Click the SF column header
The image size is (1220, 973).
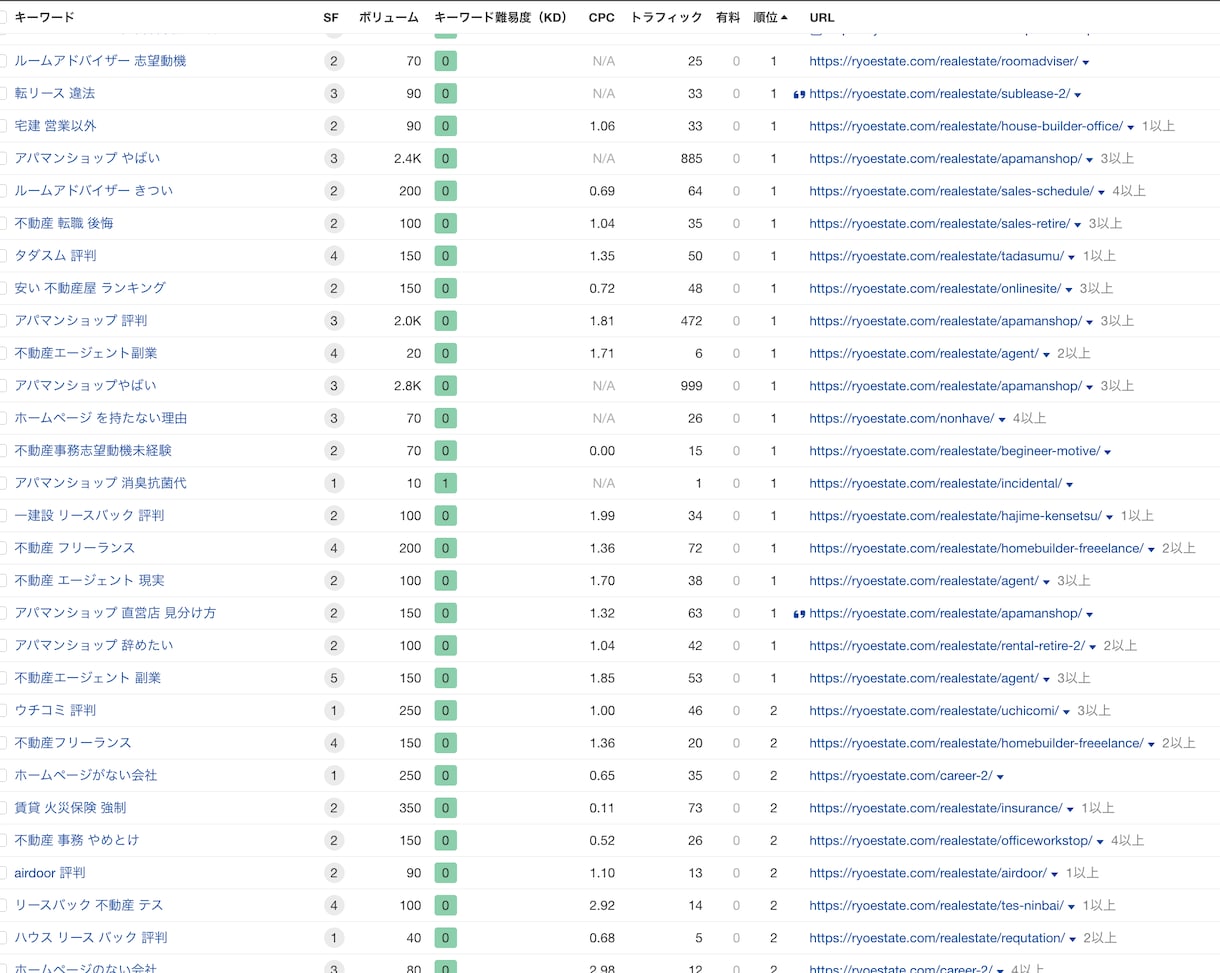point(331,17)
